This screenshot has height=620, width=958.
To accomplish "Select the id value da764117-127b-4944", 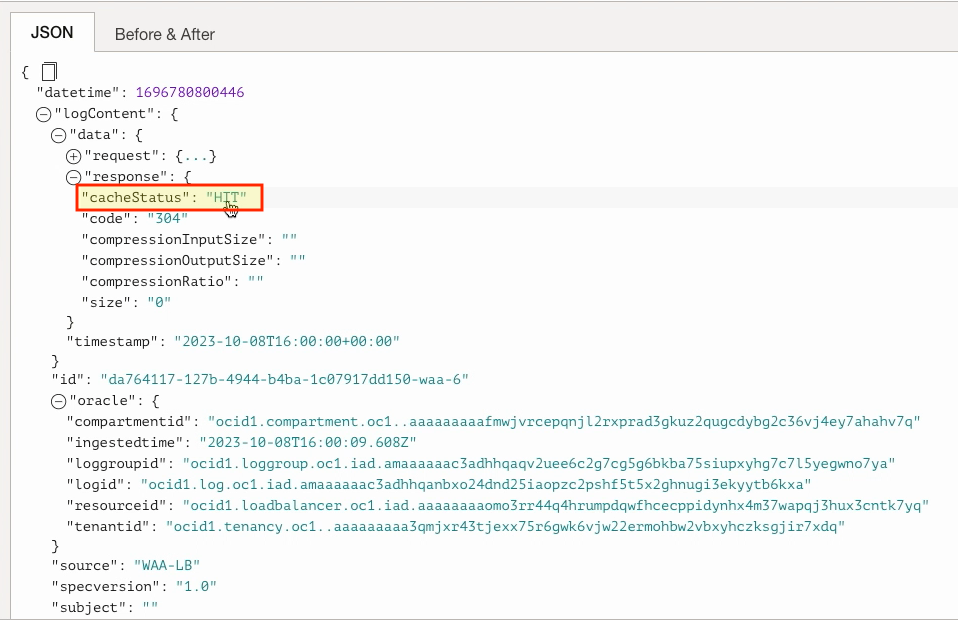I will tap(285, 379).
